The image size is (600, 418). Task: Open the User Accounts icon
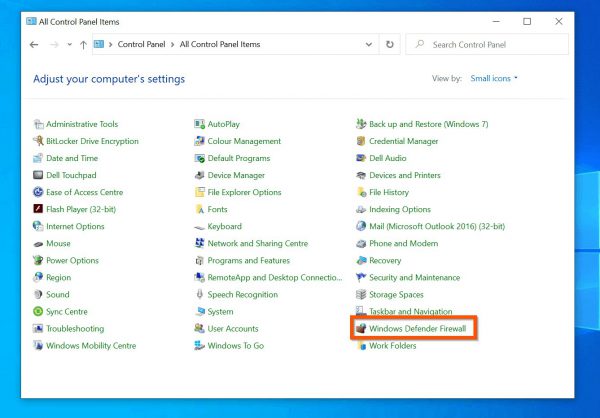[200, 329]
